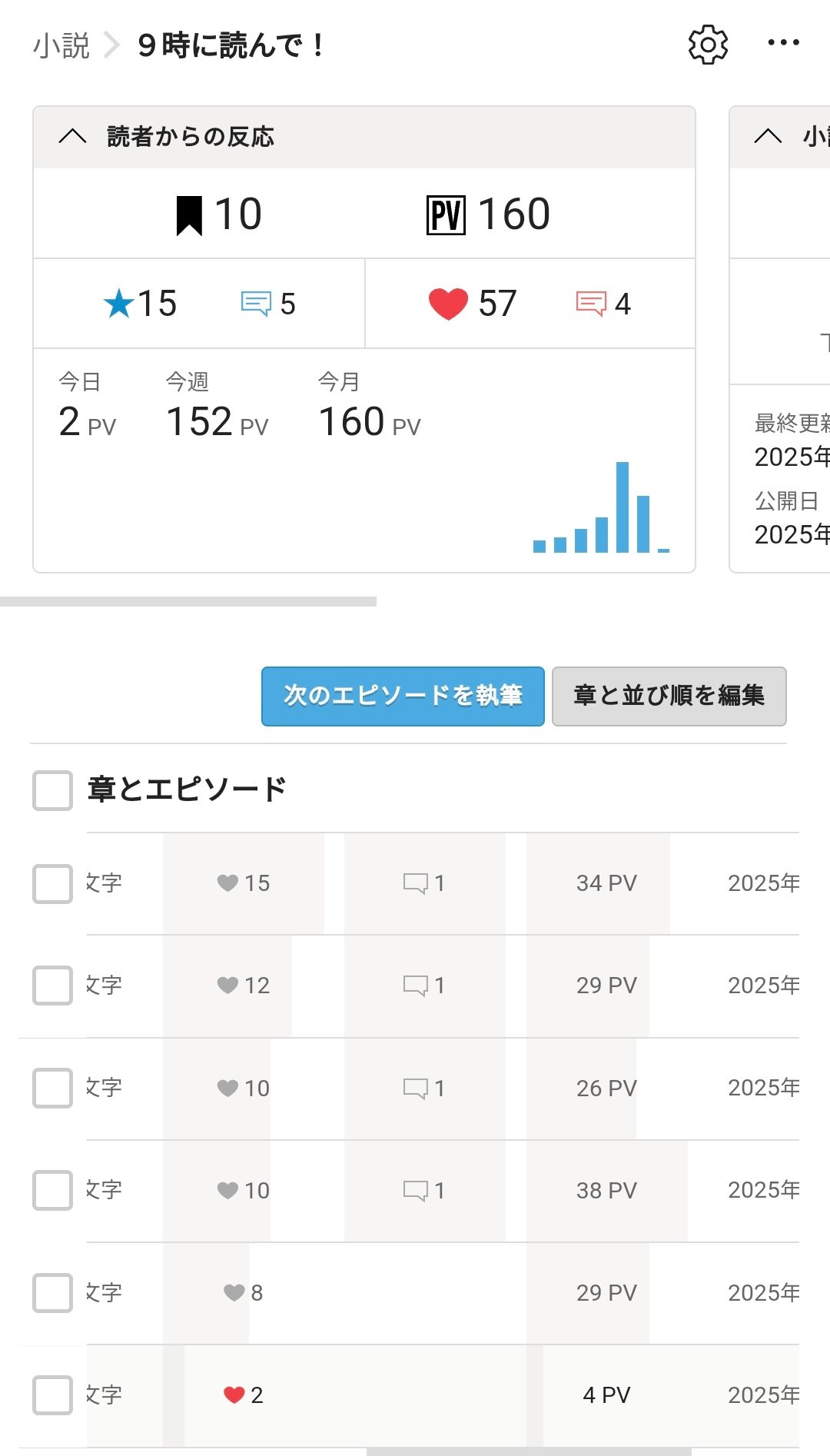The width and height of the screenshot is (830, 1456).
Task: Click the horizontal scrollbar below the reaction panel
Action: click(x=188, y=602)
